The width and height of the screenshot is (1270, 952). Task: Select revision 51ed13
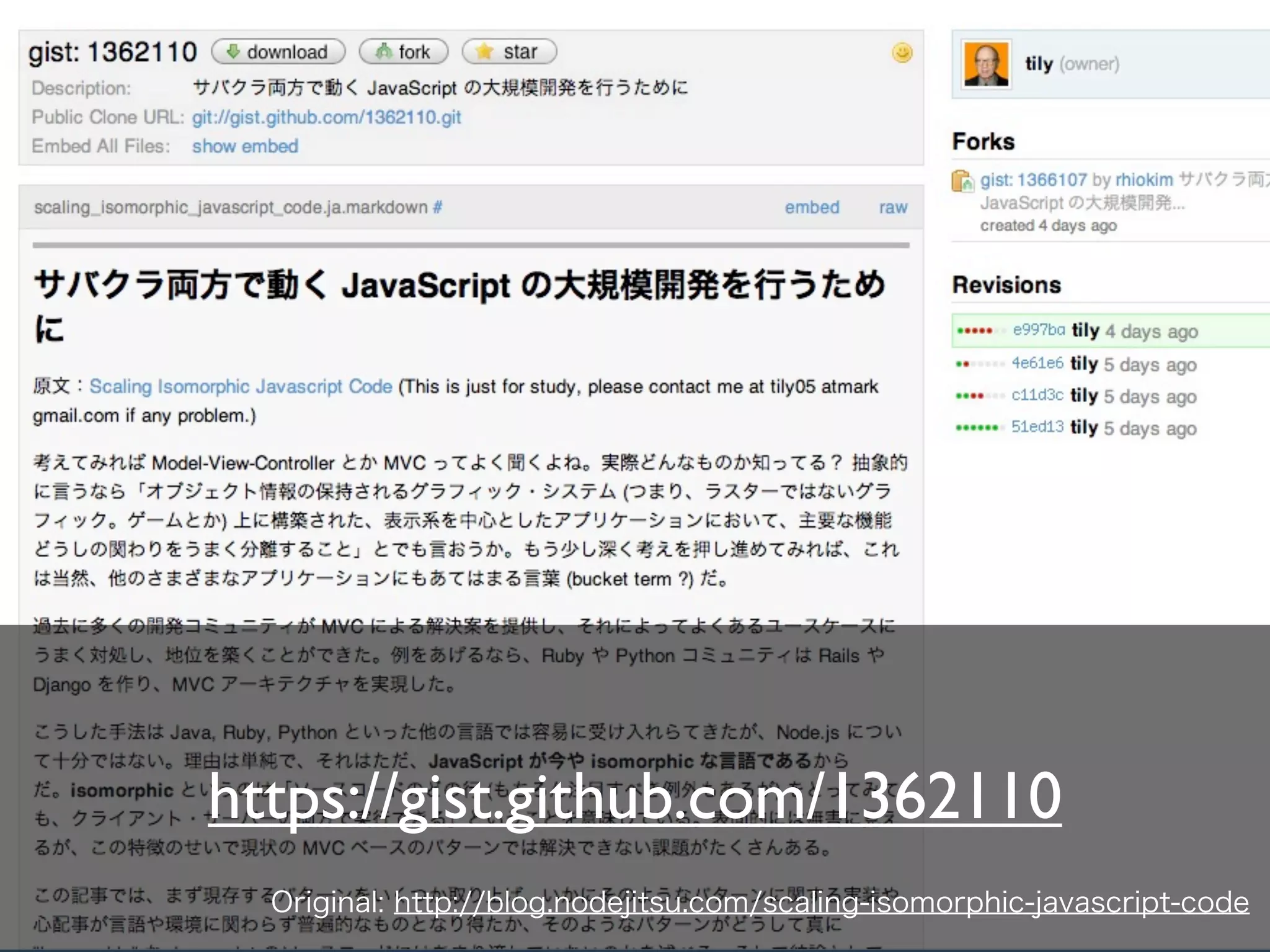click(x=1037, y=426)
